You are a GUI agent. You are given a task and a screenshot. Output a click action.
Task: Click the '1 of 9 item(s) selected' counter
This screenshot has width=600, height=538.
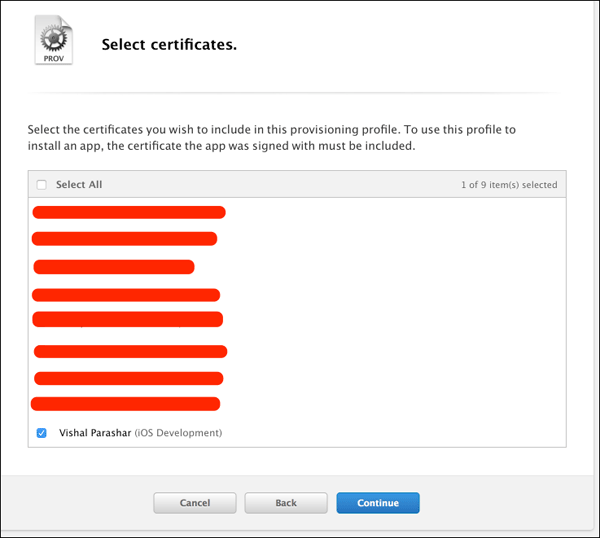tap(509, 185)
